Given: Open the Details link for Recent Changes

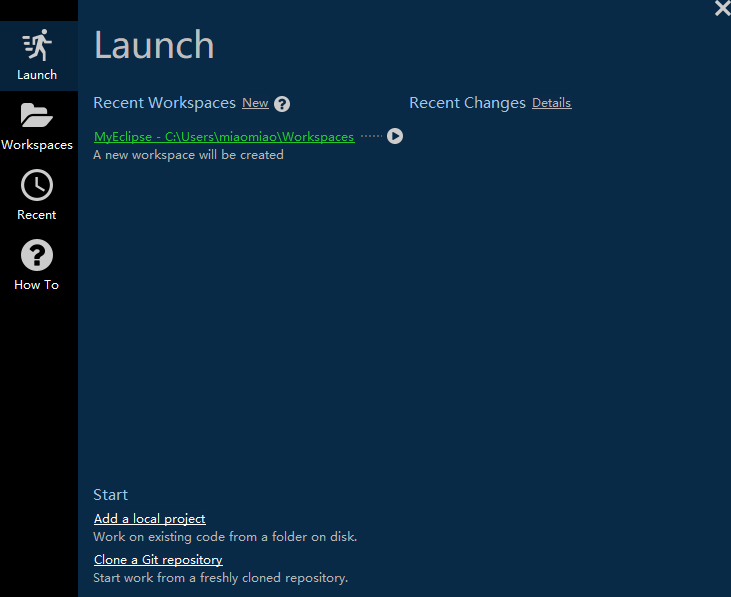Looking at the screenshot, I should (551, 103).
